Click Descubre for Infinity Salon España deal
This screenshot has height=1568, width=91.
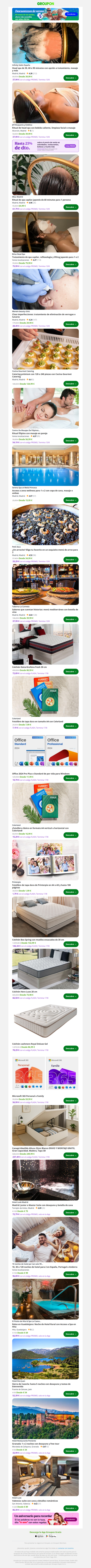point(71,78)
